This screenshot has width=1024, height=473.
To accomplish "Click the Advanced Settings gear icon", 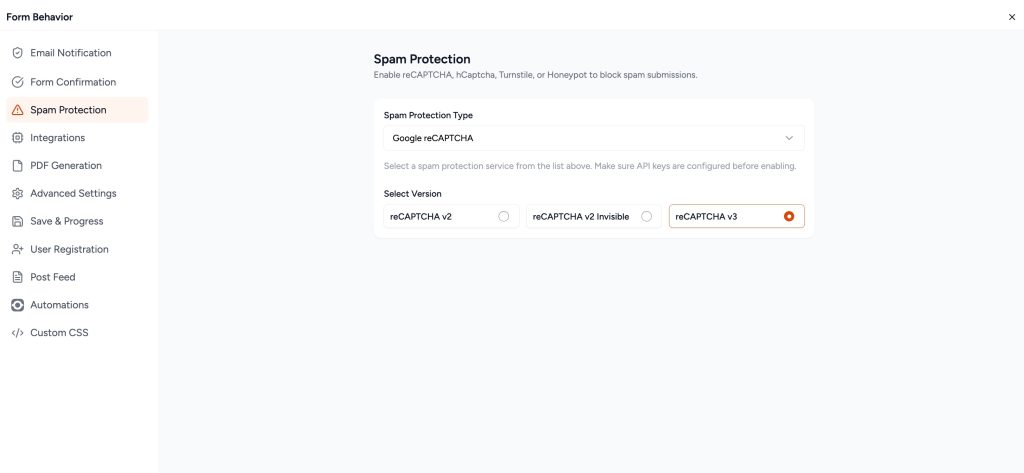I will 17,194.
